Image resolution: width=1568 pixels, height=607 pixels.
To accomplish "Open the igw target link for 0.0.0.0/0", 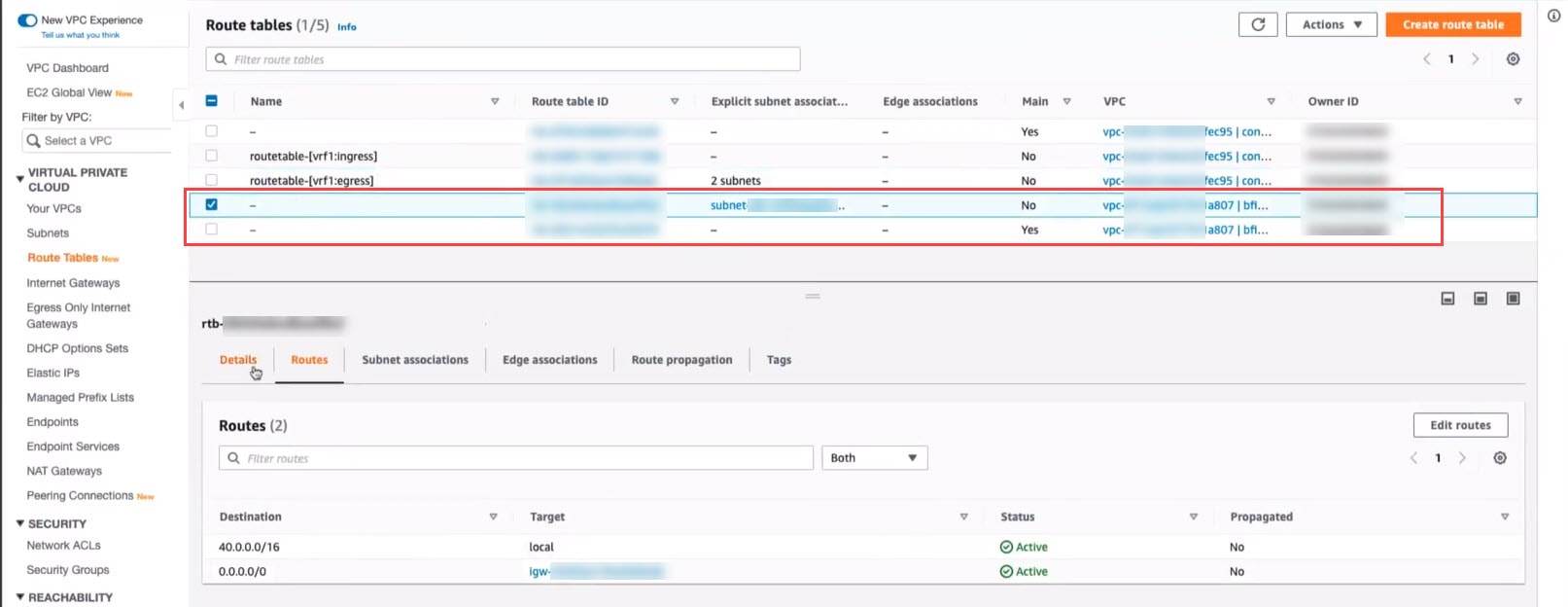I will [596, 572].
